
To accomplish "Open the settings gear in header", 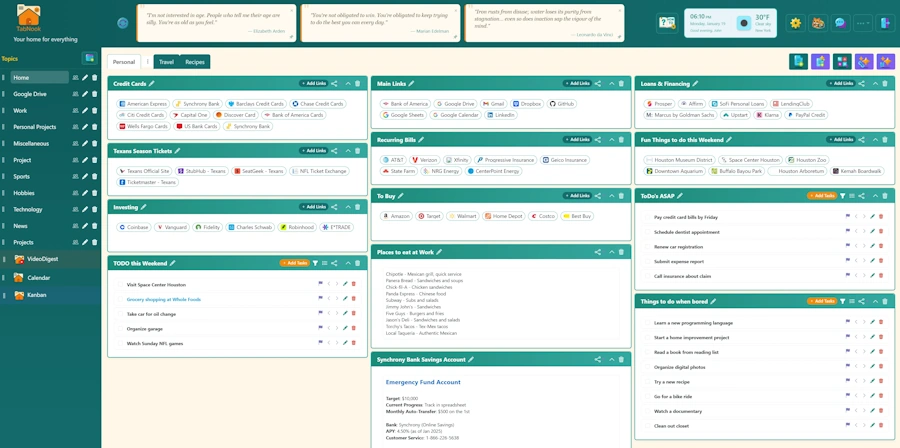I will [795, 23].
